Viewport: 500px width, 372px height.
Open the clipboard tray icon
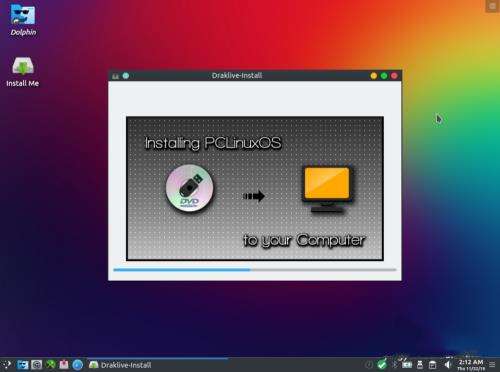(432, 365)
